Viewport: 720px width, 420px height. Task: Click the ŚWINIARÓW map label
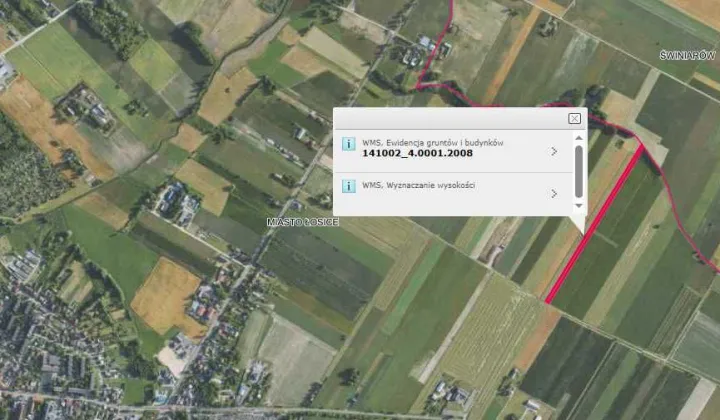coord(687,56)
